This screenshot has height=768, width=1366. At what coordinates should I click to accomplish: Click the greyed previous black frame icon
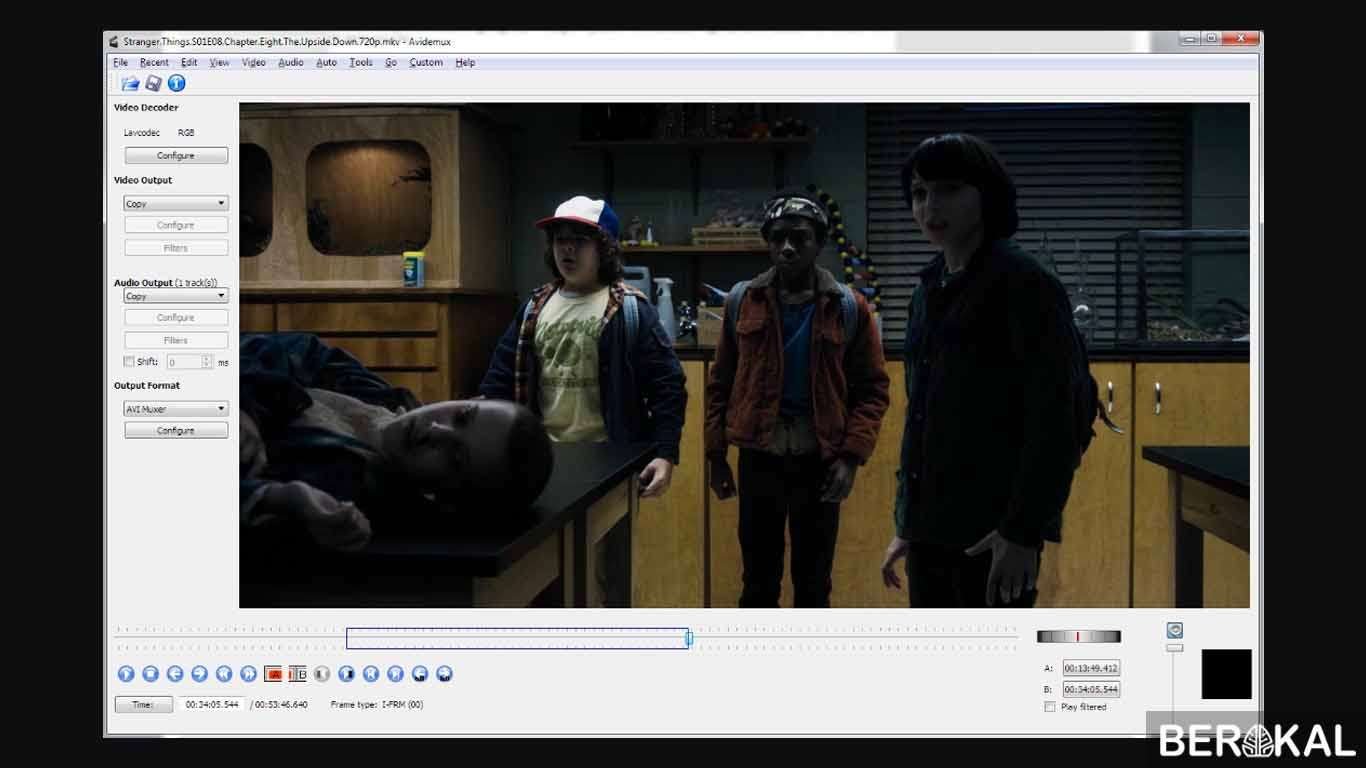point(322,674)
